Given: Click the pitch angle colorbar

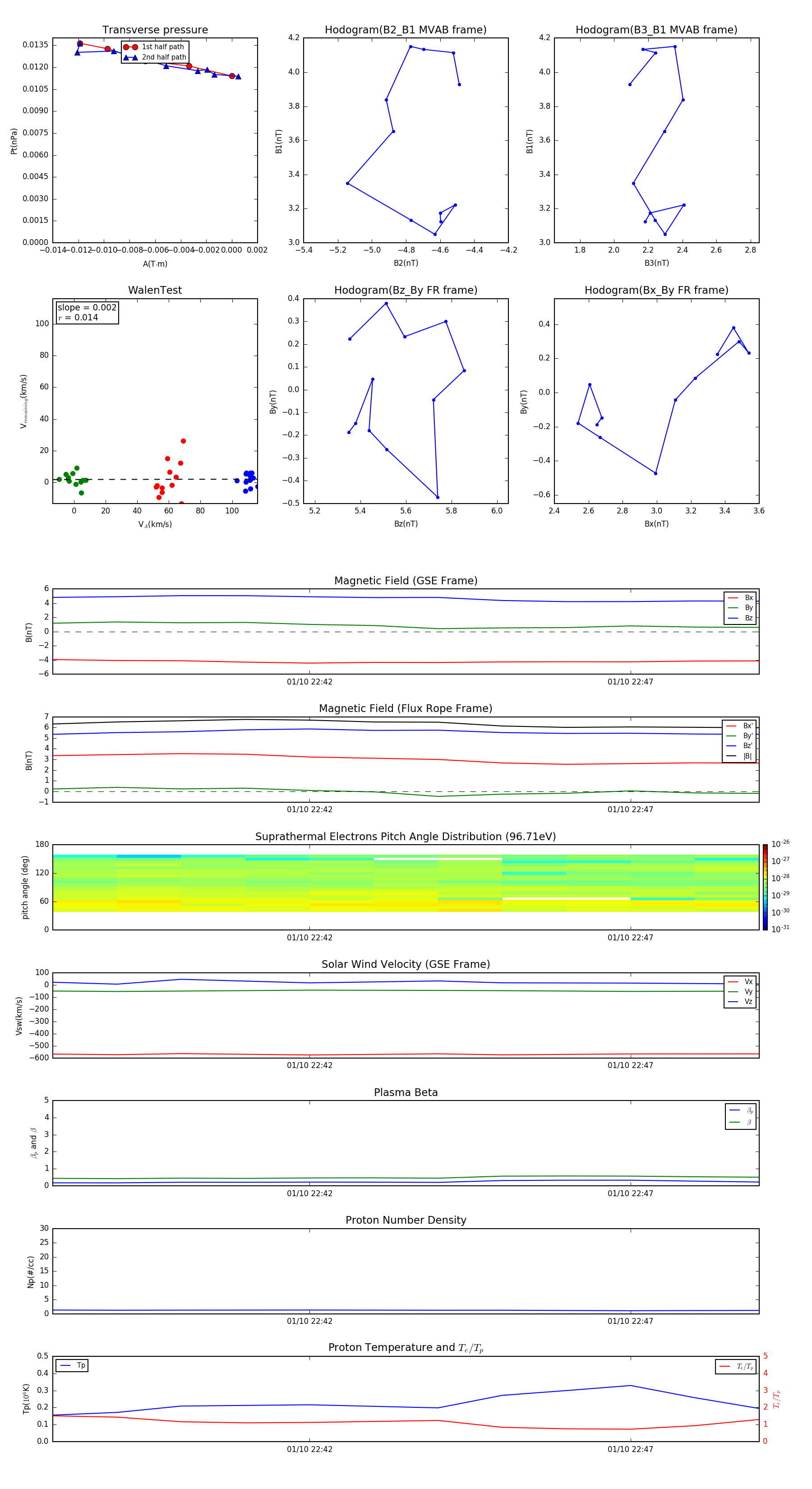Looking at the screenshot, I should 765,887.
